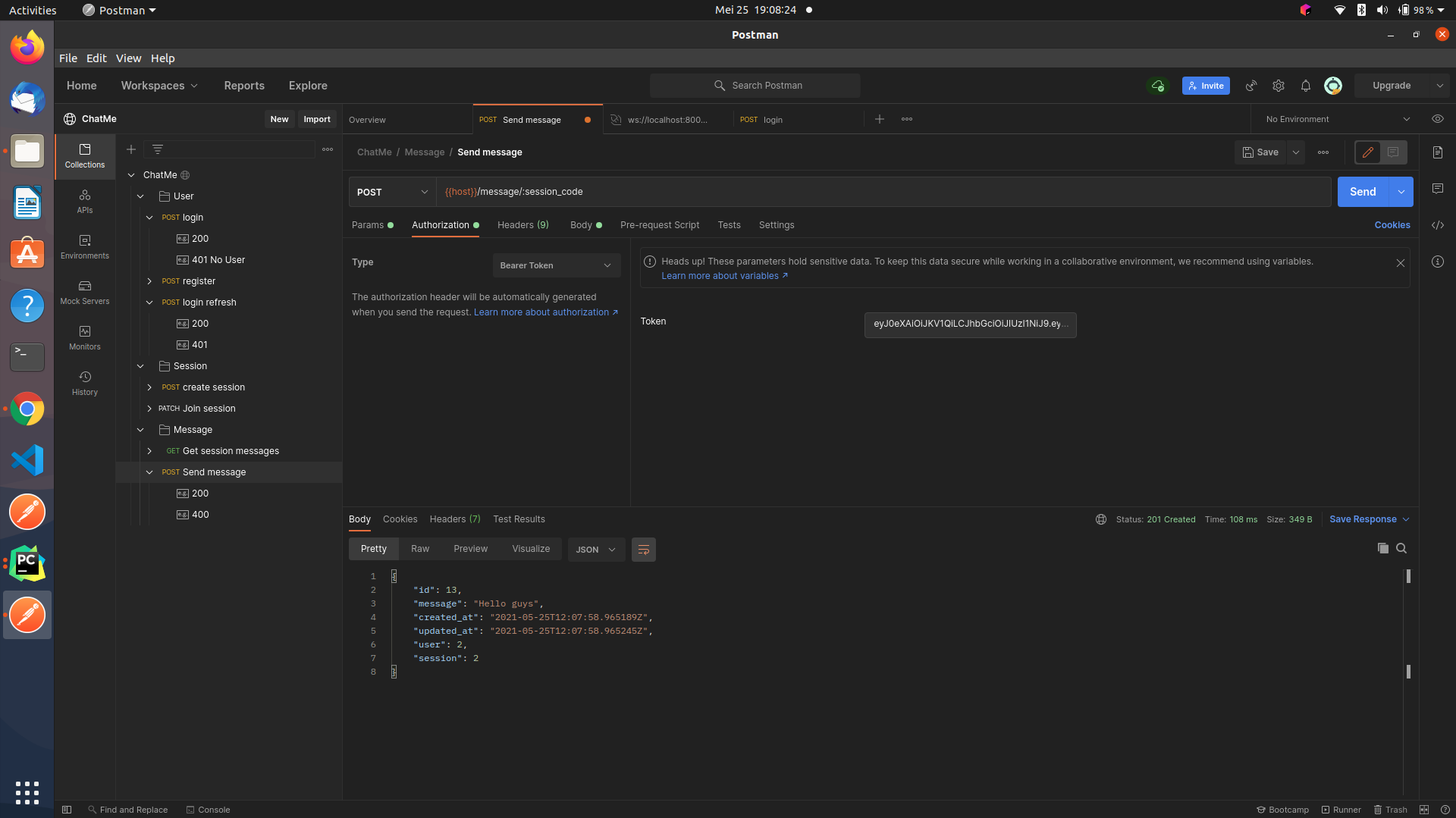Viewport: 1456px width, 818px height.
Task: Open the History sidebar panel
Action: 85,384
